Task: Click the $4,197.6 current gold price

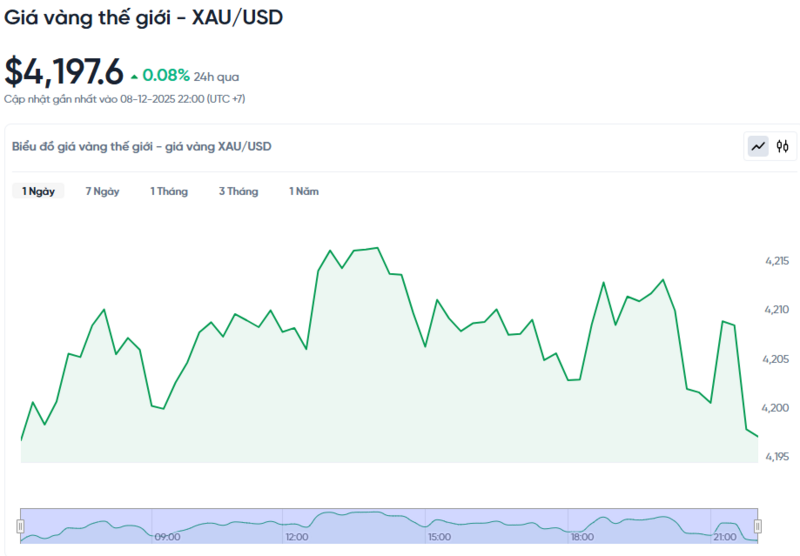Action: tap(64, 72)
